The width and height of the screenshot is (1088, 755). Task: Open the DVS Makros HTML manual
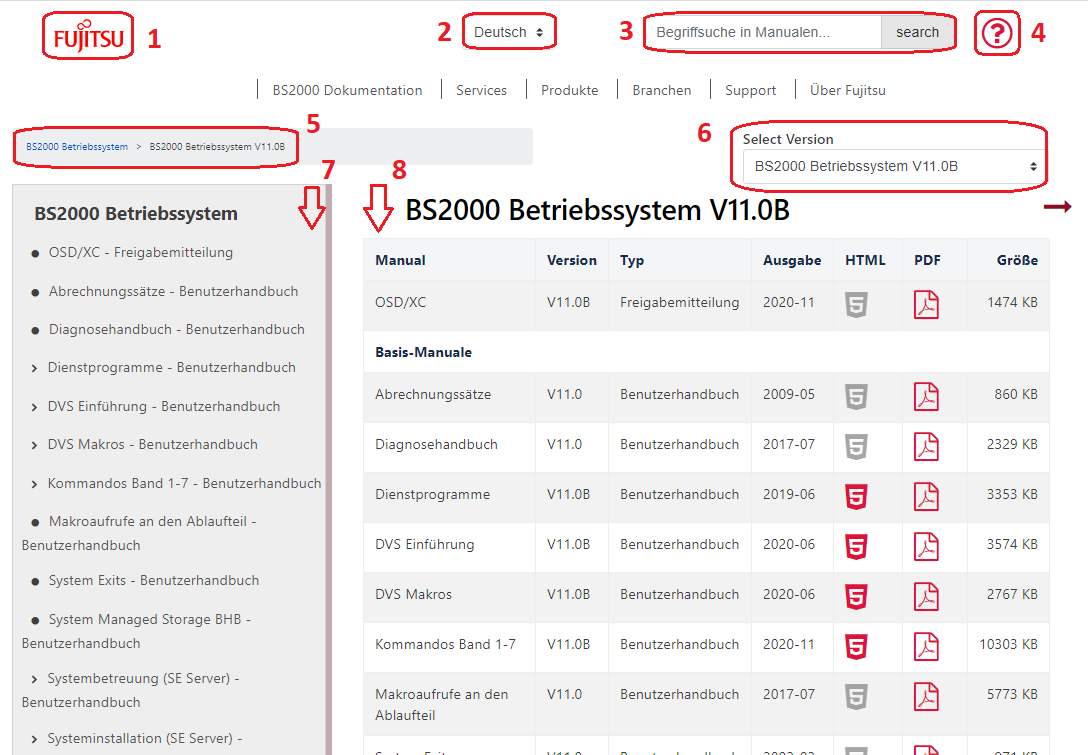(x=856, y=596)
